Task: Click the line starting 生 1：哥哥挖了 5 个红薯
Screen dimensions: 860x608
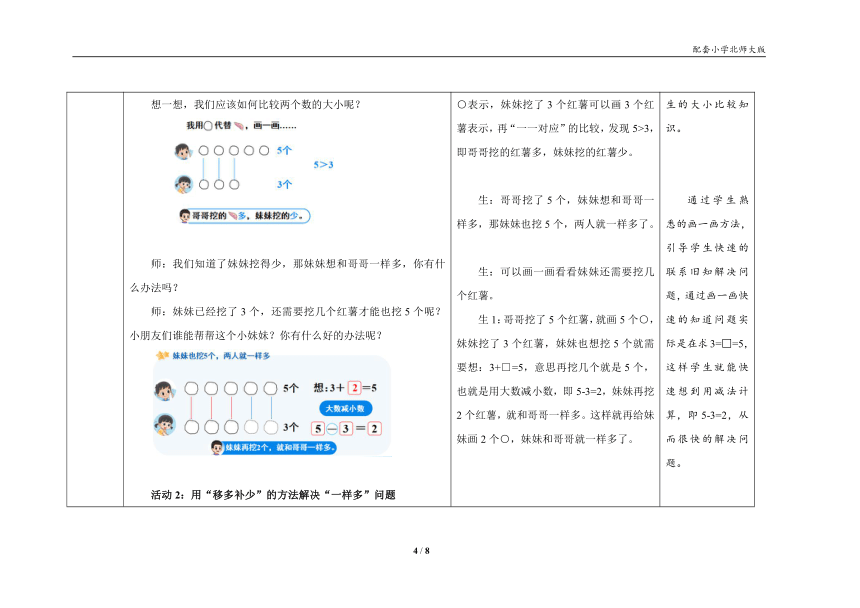Action: (x=566, y=319)
